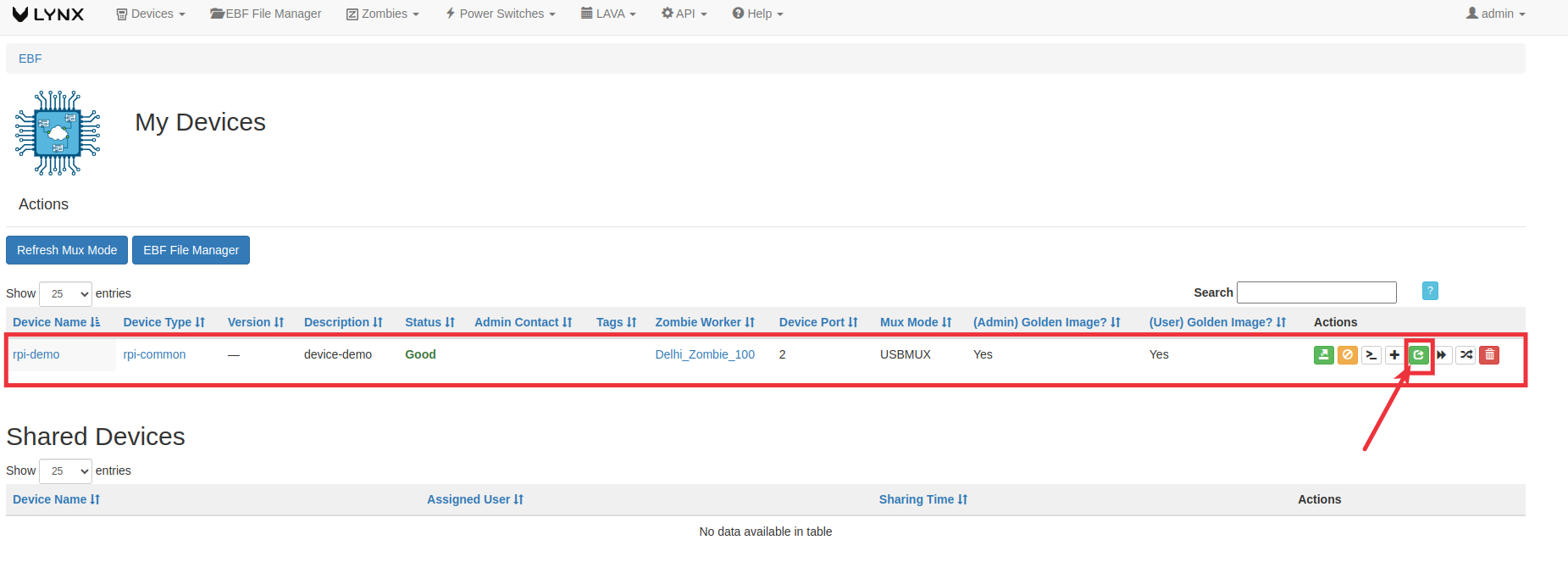Image resolution: width=1568 pixels, height=579 pixels.
Task: Click the red trash delete icon
Action: (1489, 354)
